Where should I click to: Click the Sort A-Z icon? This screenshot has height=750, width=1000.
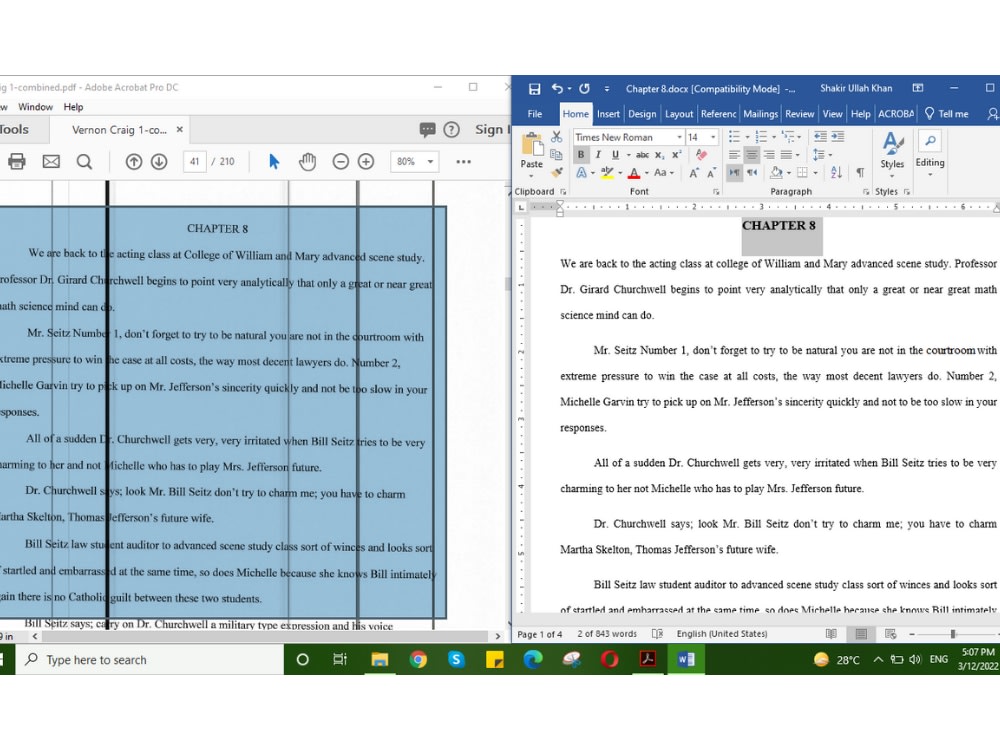click(837, 172)
